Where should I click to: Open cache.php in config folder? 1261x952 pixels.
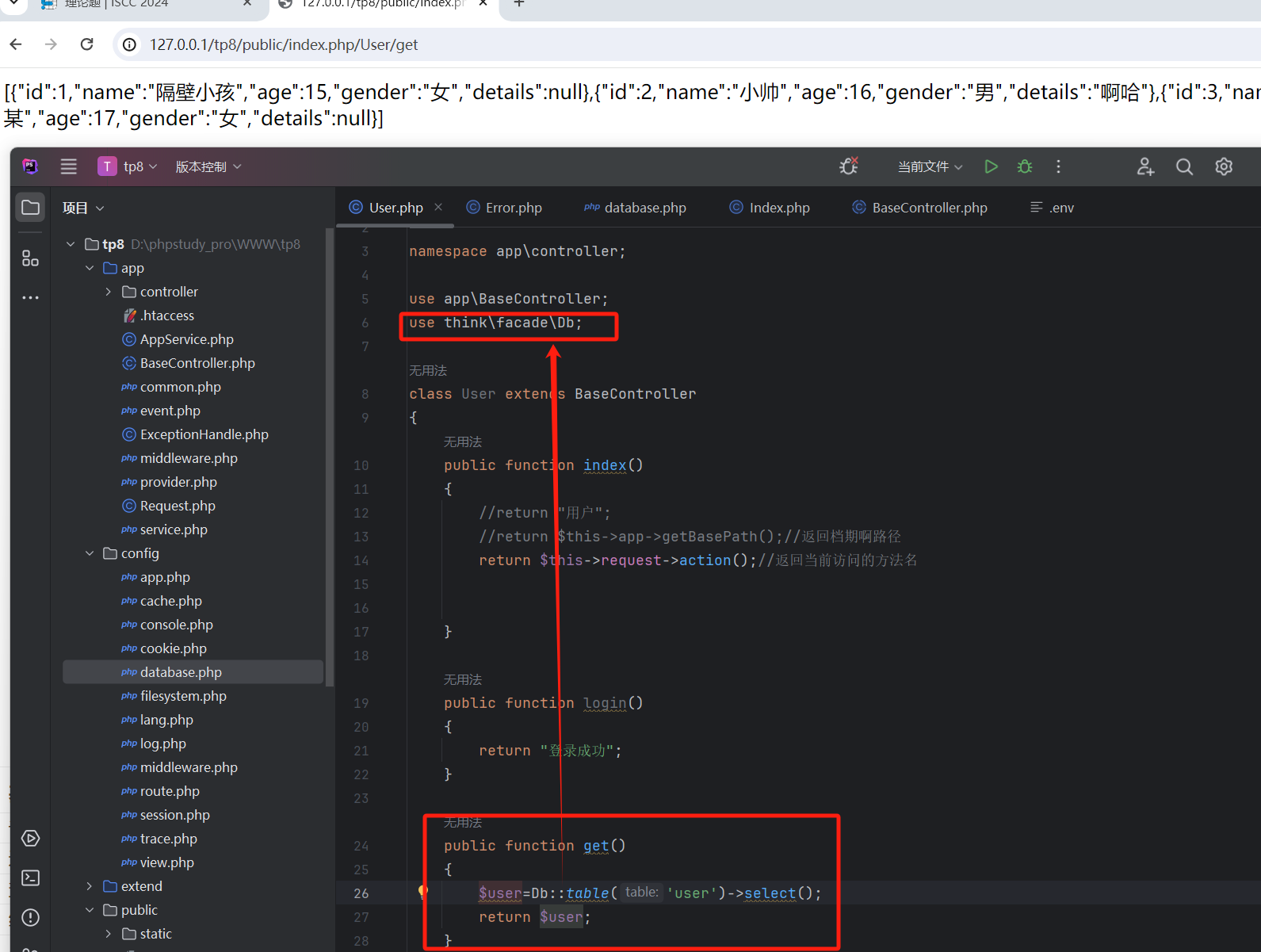click(162, 601)
